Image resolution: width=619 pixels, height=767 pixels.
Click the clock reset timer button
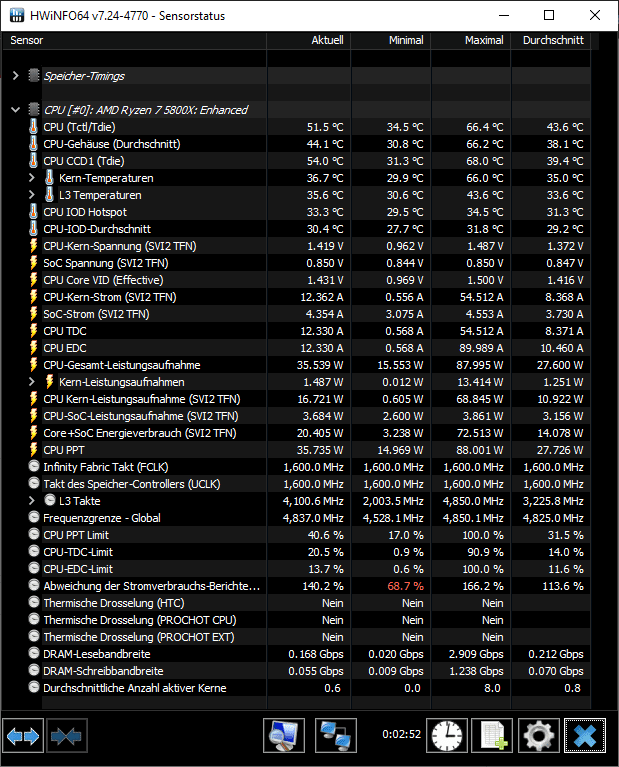[x=447, y=735]
